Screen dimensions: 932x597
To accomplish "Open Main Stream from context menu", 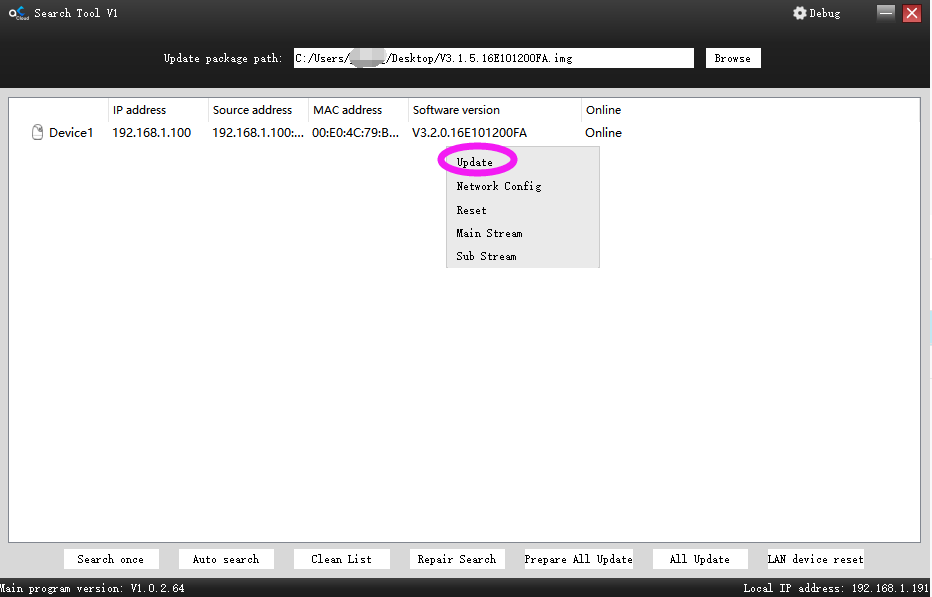I will pyautogui.click(x=489, y=233).
